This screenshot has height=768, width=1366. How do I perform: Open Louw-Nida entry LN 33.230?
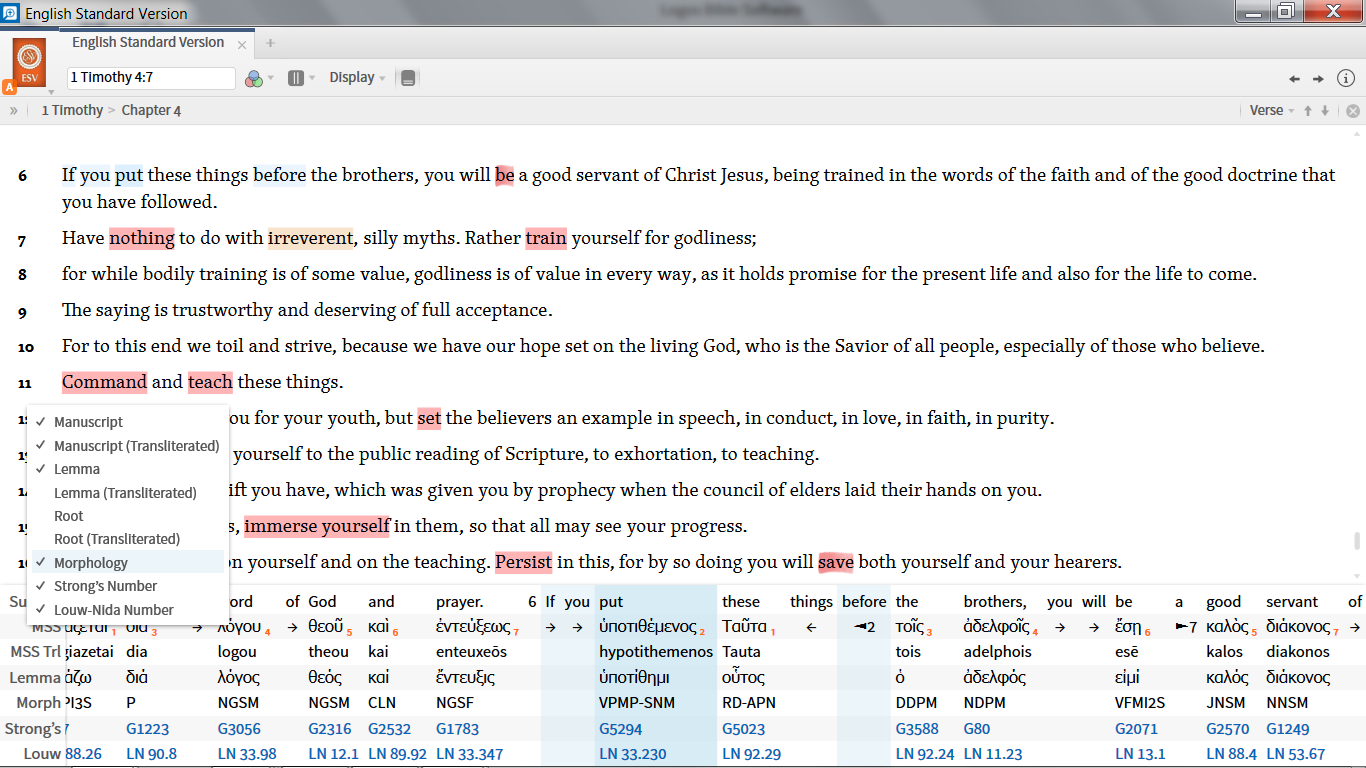(x=633, y=754)
